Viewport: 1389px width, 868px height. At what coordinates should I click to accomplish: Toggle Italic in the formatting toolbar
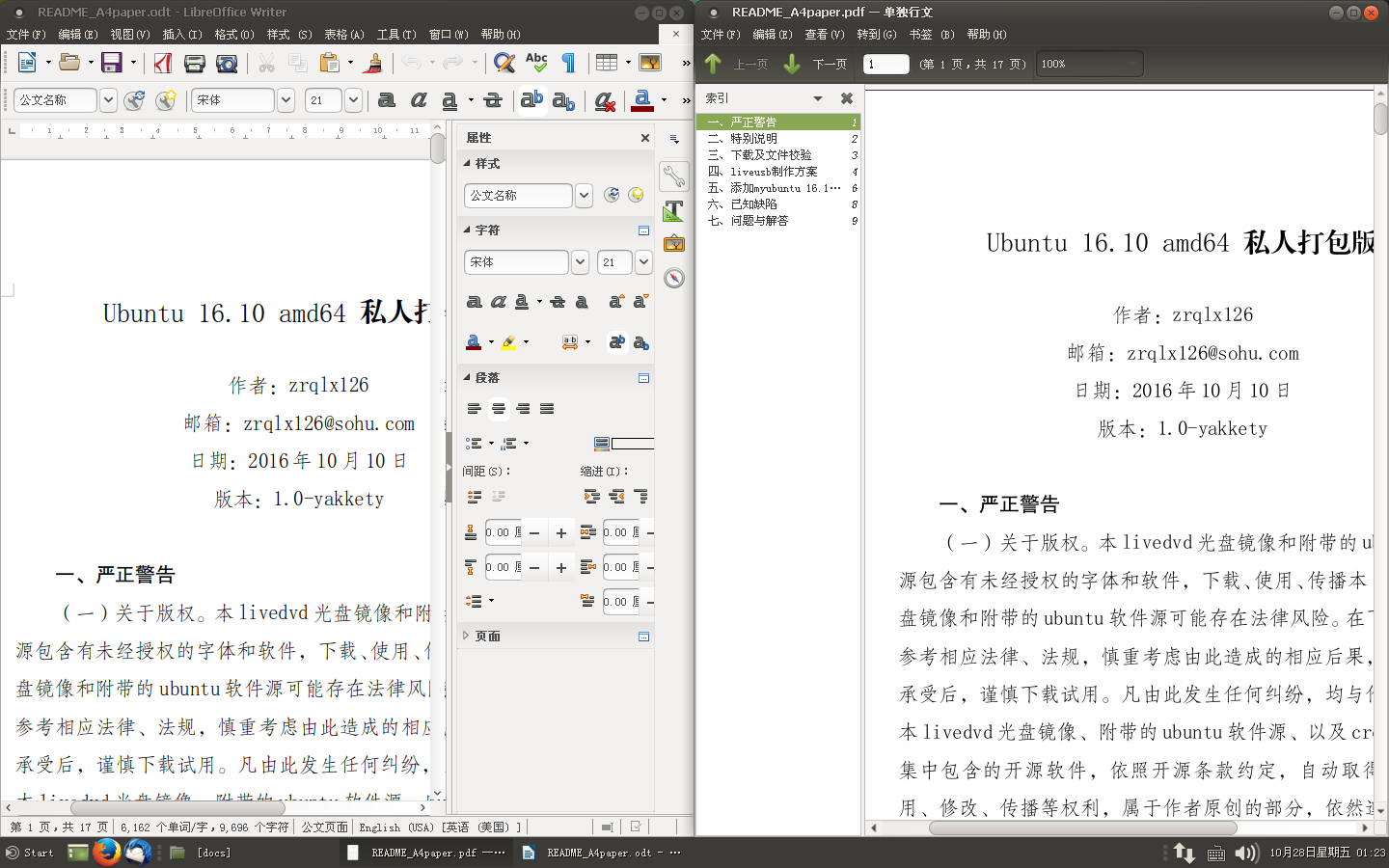[x=419, y=99]
